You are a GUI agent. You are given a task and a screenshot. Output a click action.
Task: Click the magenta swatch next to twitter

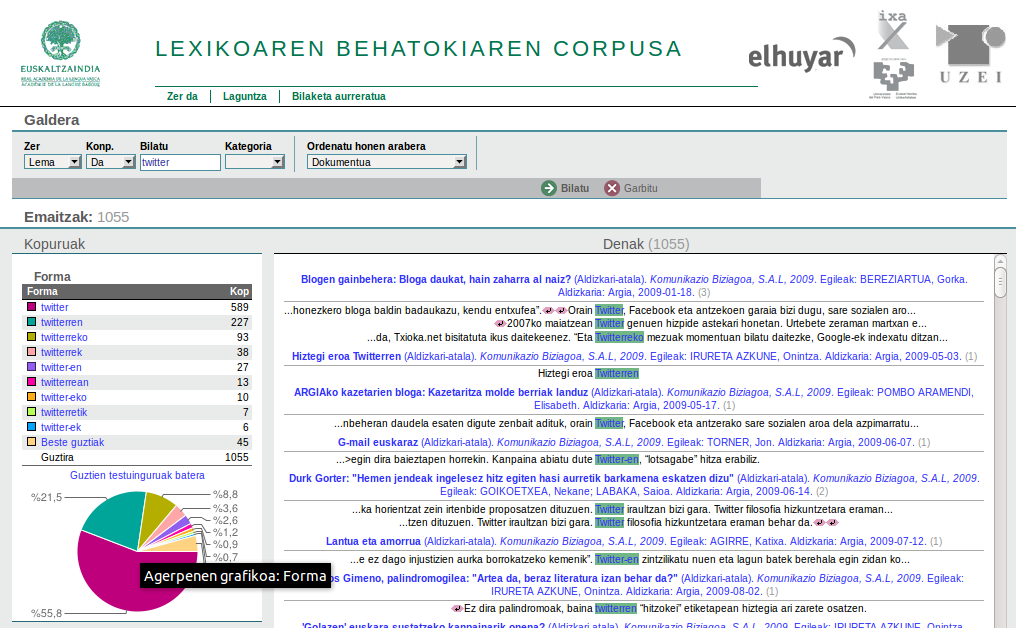coord(31,307)
